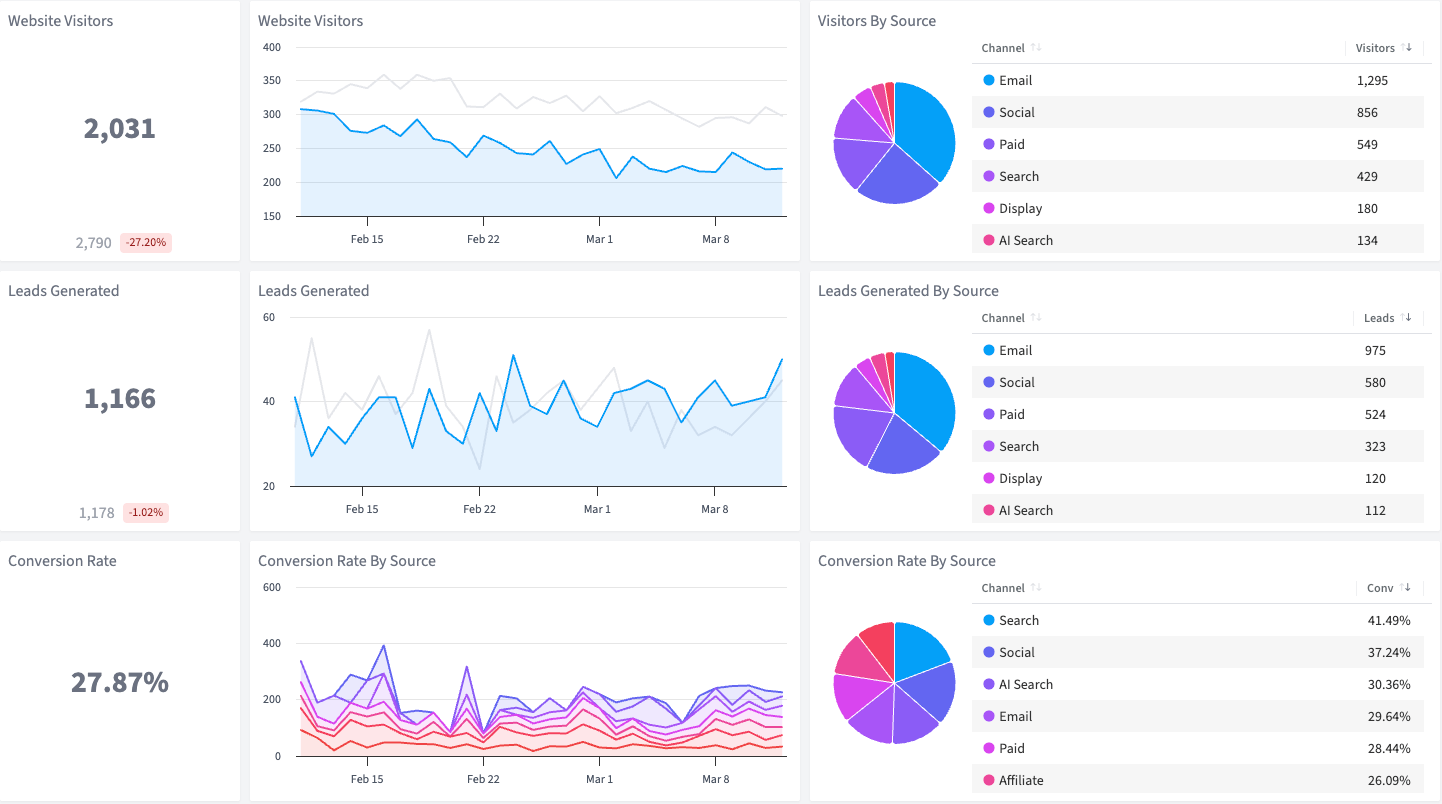
Task: Click the dot beside Email at 29.64% conversion
Action: point(989,716)
